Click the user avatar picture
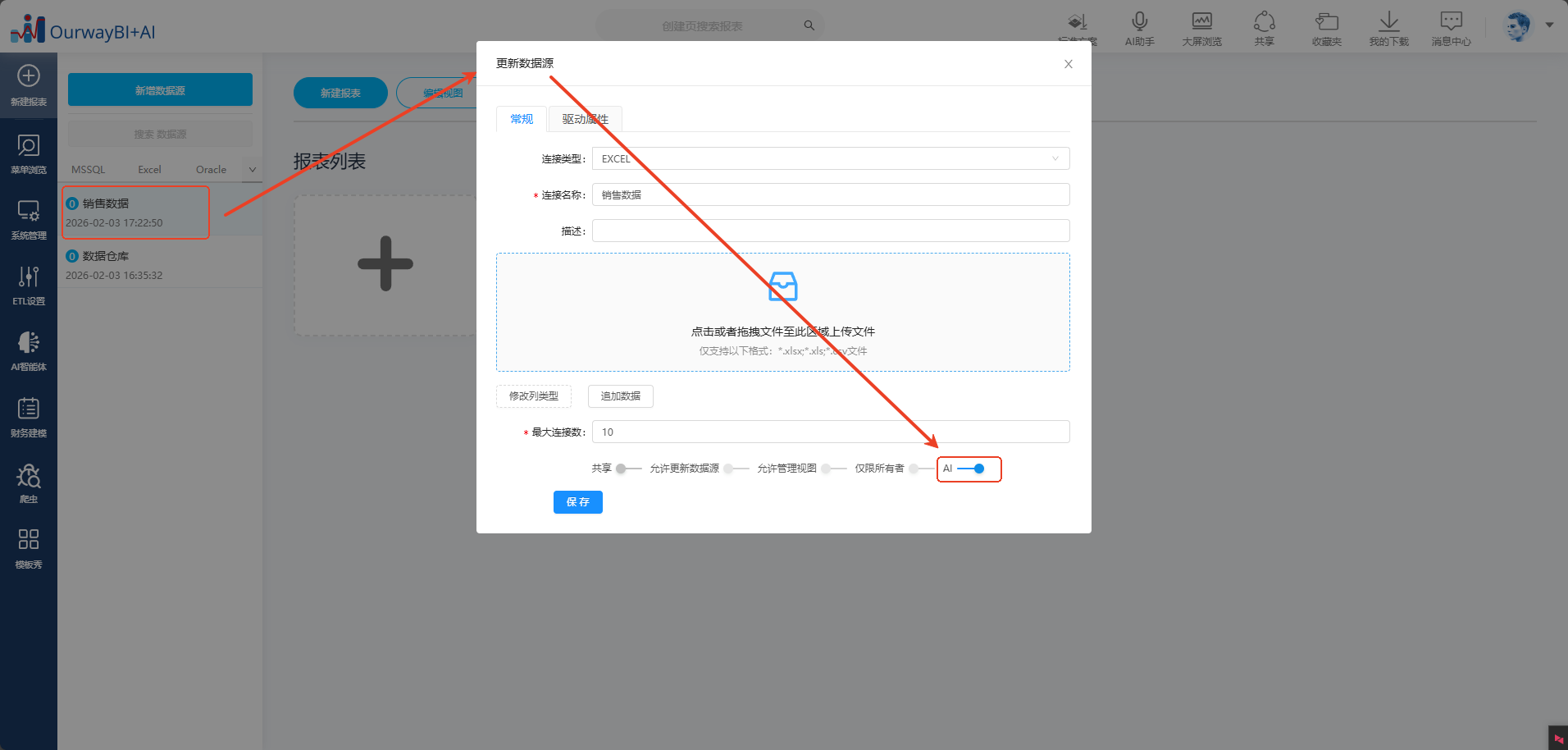The height and width of the screenshot is (750, 1568). pos(1518,26)
